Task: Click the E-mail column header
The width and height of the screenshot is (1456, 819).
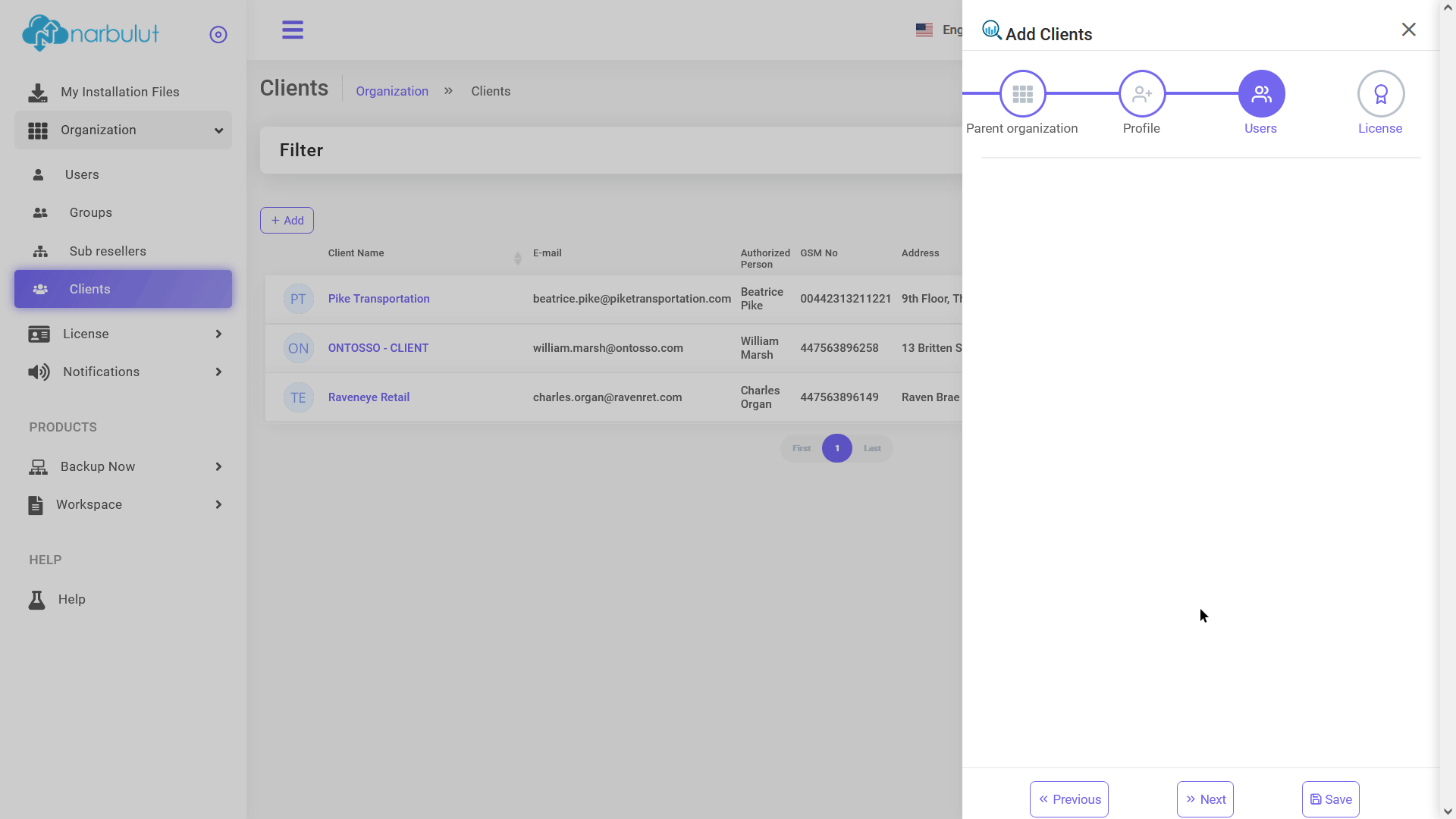Action: tap(547, 253)
